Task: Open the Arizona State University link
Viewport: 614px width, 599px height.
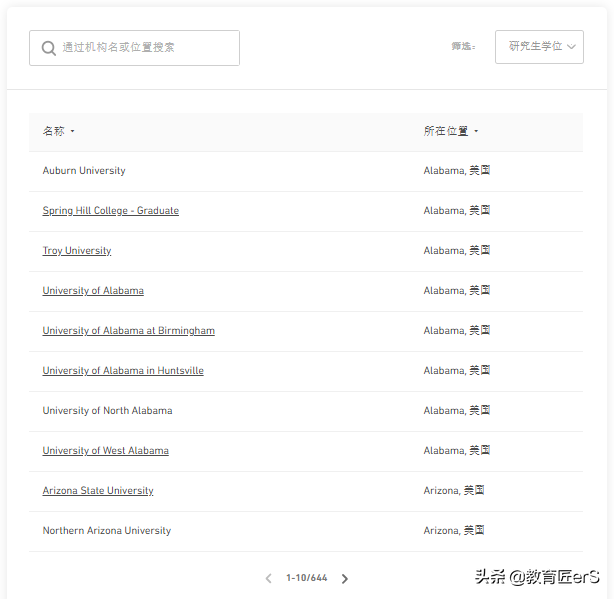Action: click(x=98, y=491)
